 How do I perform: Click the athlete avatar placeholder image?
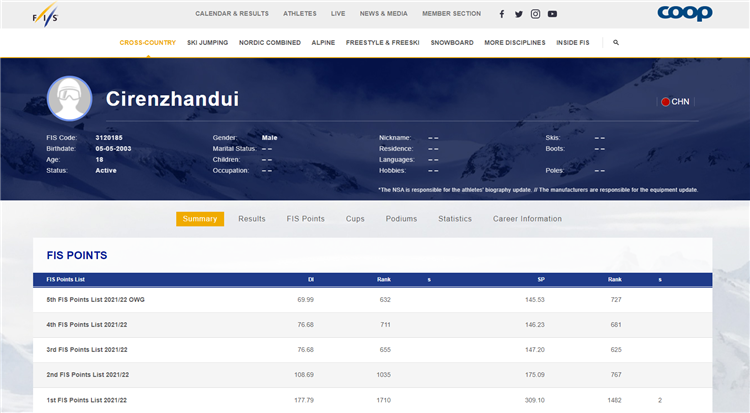pos(70,100)
